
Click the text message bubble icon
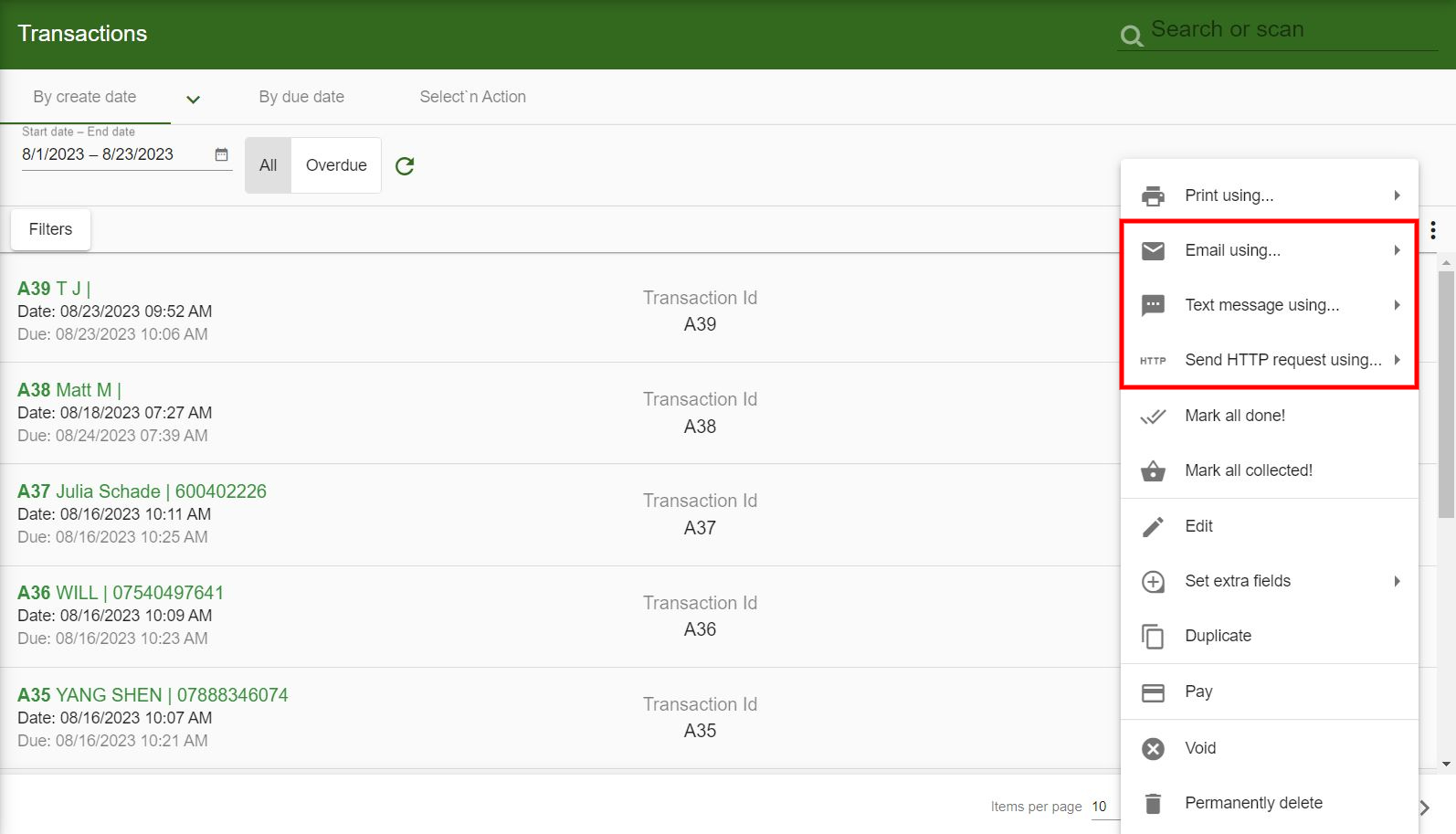[1154, 305]
